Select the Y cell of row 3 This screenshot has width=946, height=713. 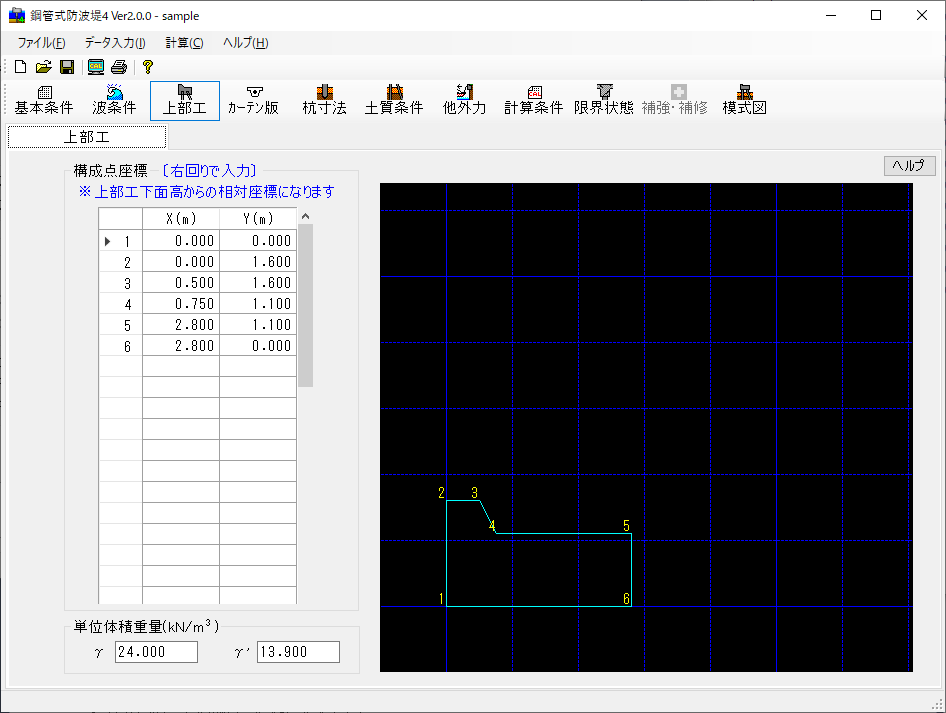[258, 283]
